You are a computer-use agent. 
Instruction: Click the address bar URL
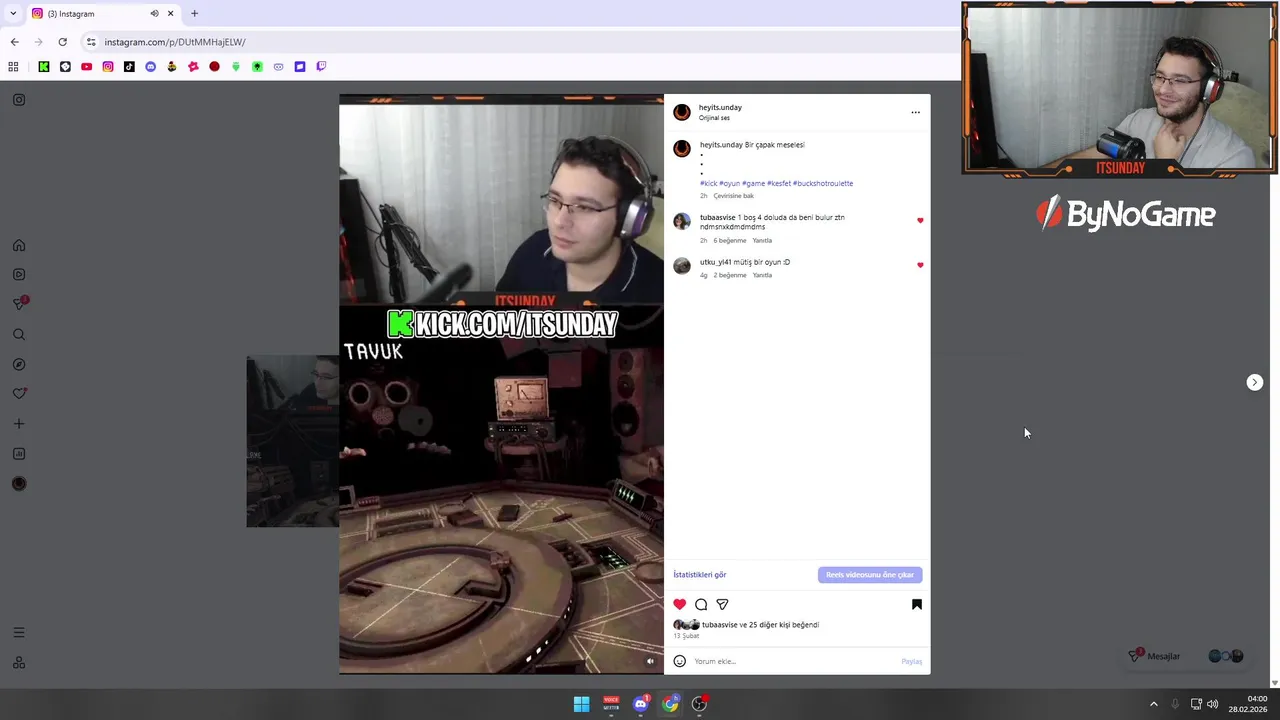coord(175,42)
